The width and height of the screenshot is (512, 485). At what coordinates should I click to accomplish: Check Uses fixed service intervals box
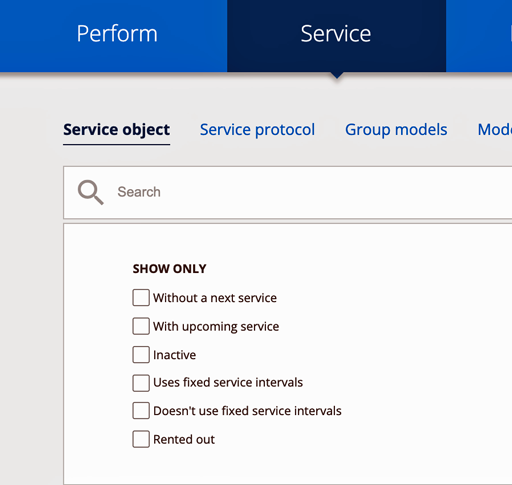[141, 383]
